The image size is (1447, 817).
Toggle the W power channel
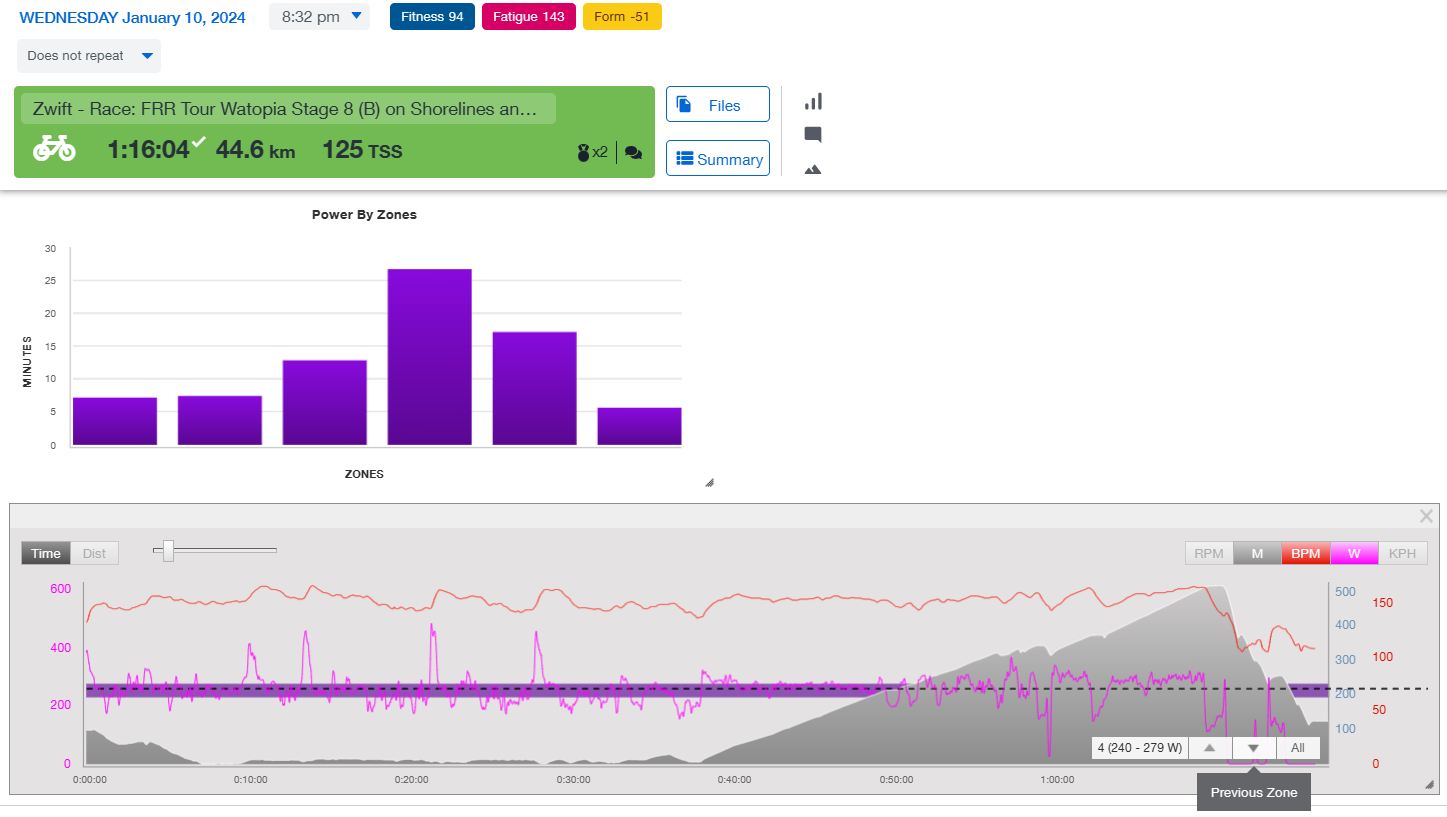[1354, 553]
